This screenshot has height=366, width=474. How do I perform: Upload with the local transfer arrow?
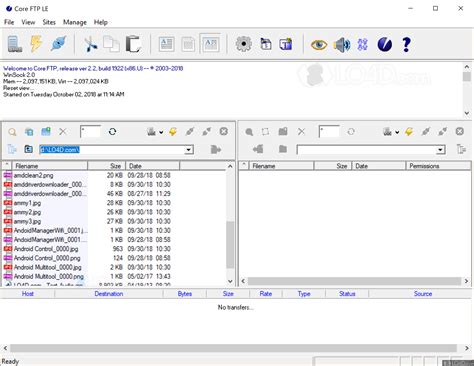click(x=216, y=149)
